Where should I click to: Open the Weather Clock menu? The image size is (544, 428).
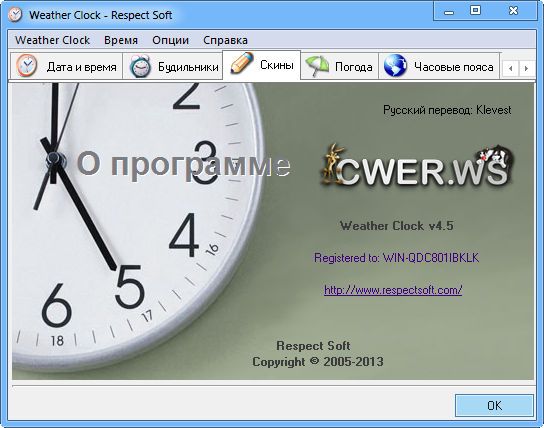pos(52,40)
